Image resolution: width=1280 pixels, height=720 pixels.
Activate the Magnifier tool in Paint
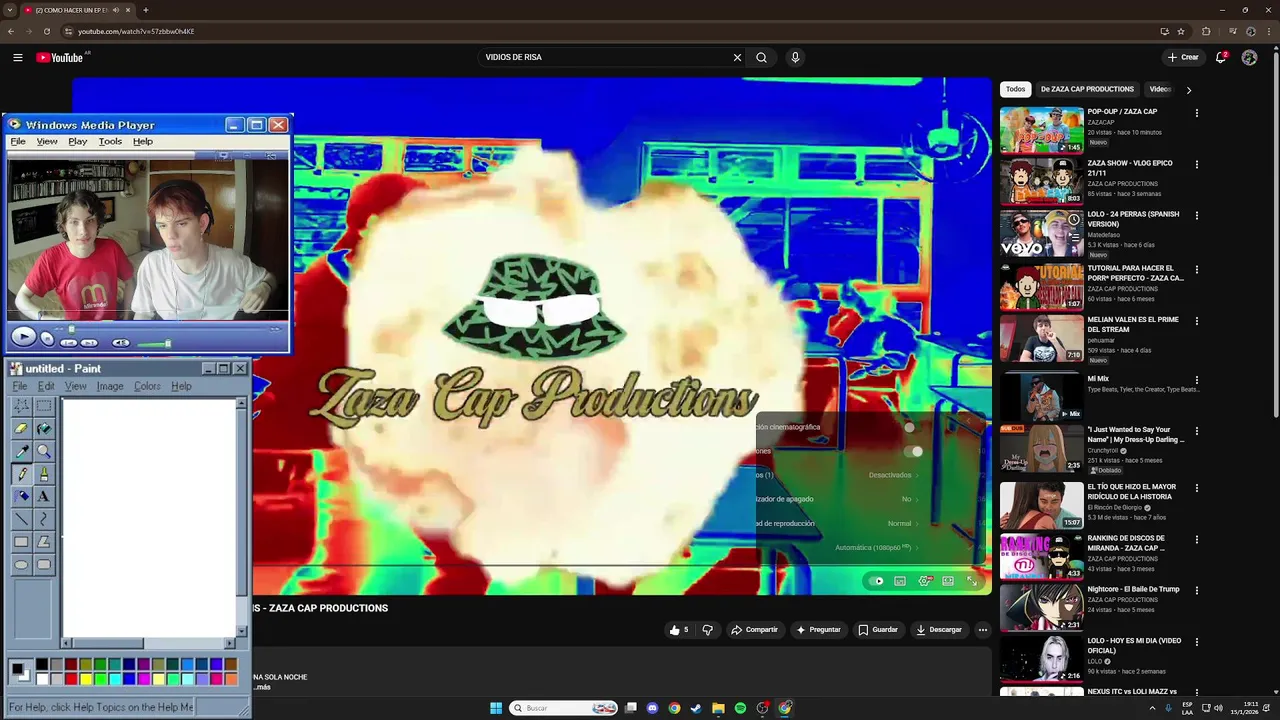44,451
